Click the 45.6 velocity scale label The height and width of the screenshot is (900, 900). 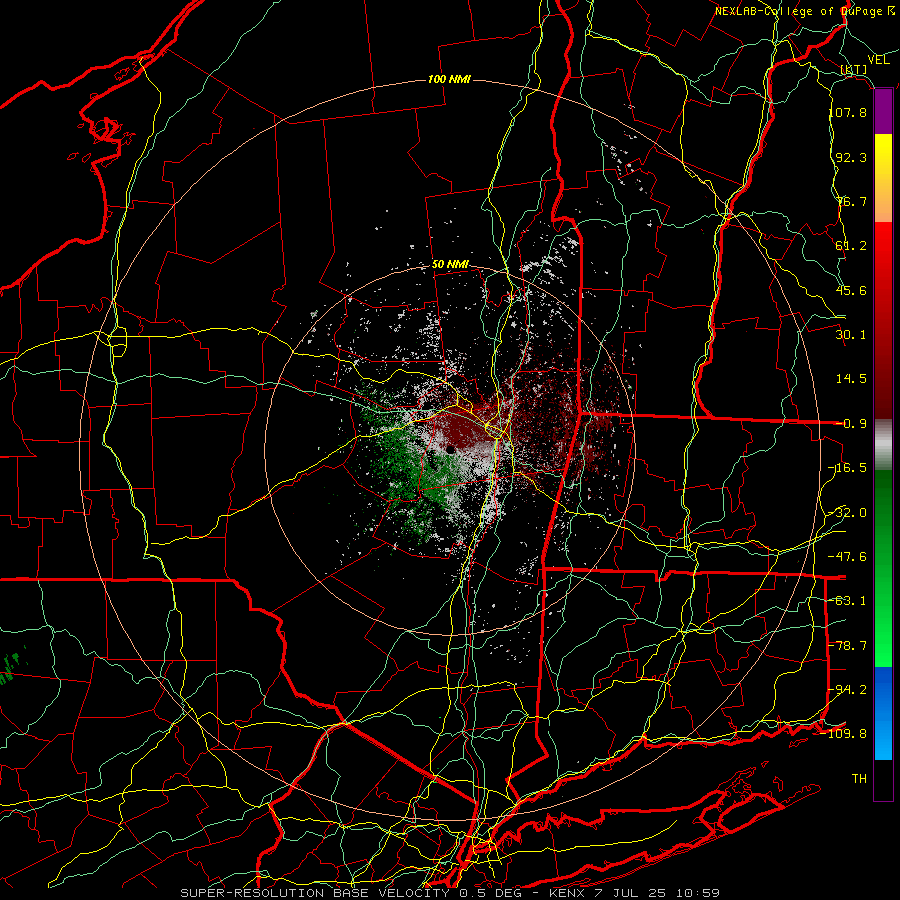[x=851, y=290]
